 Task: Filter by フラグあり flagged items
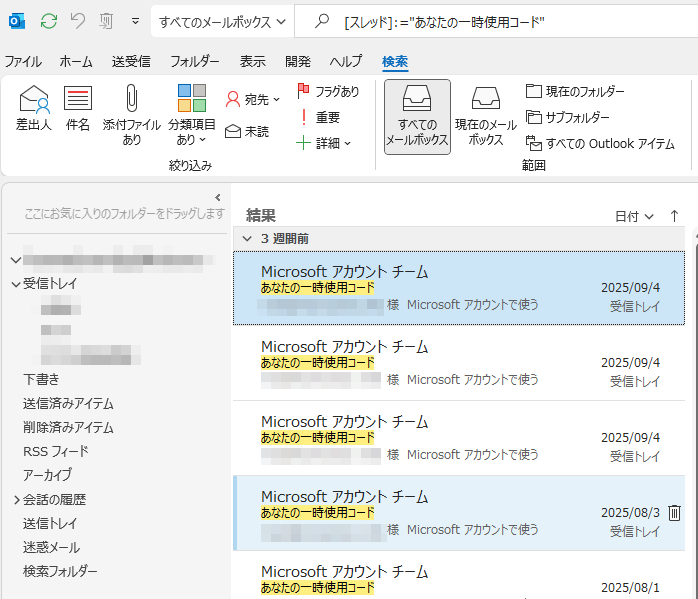(x=328, y=91)
